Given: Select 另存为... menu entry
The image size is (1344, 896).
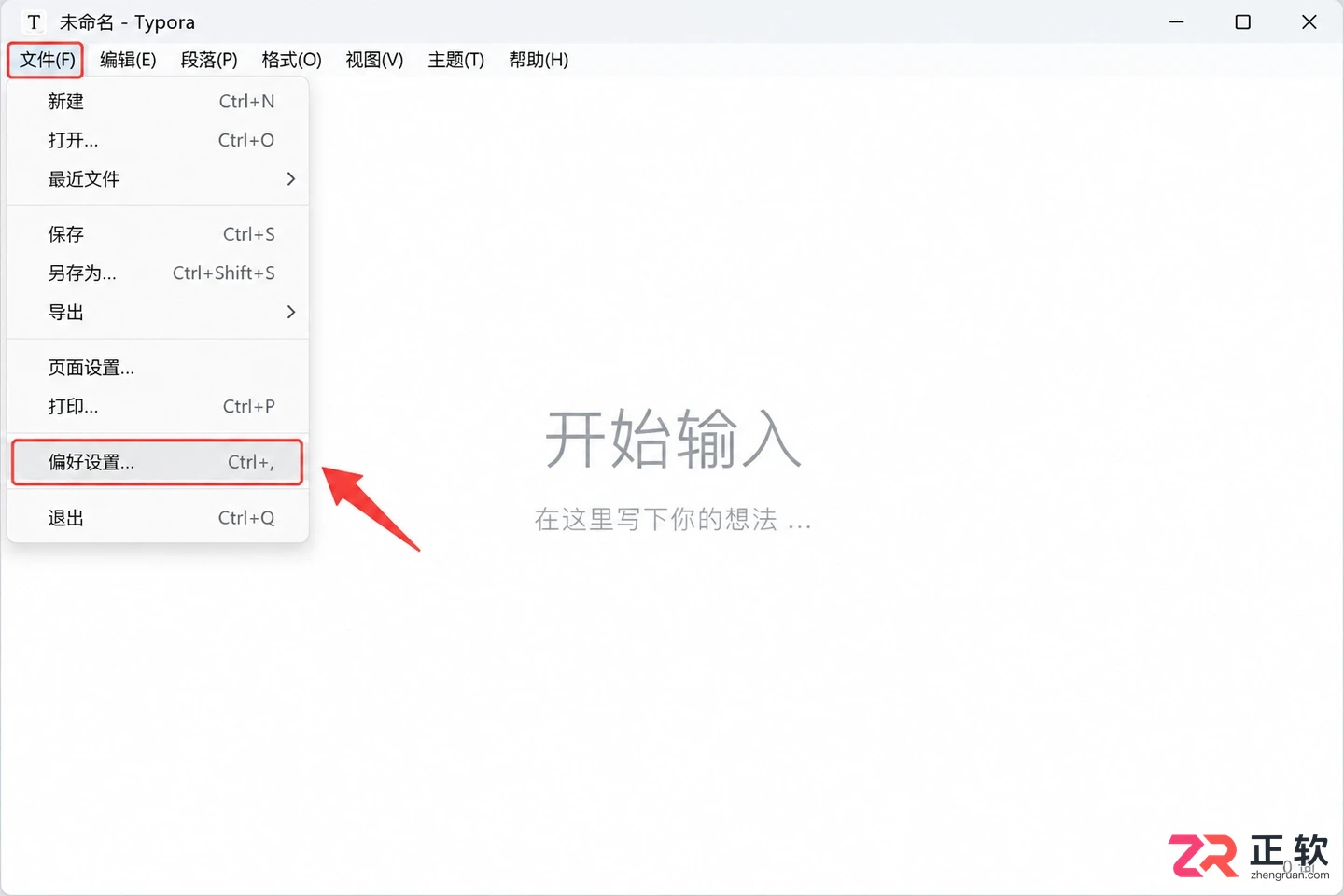Looking at the screenshot, I should click(x=158, y=273).
